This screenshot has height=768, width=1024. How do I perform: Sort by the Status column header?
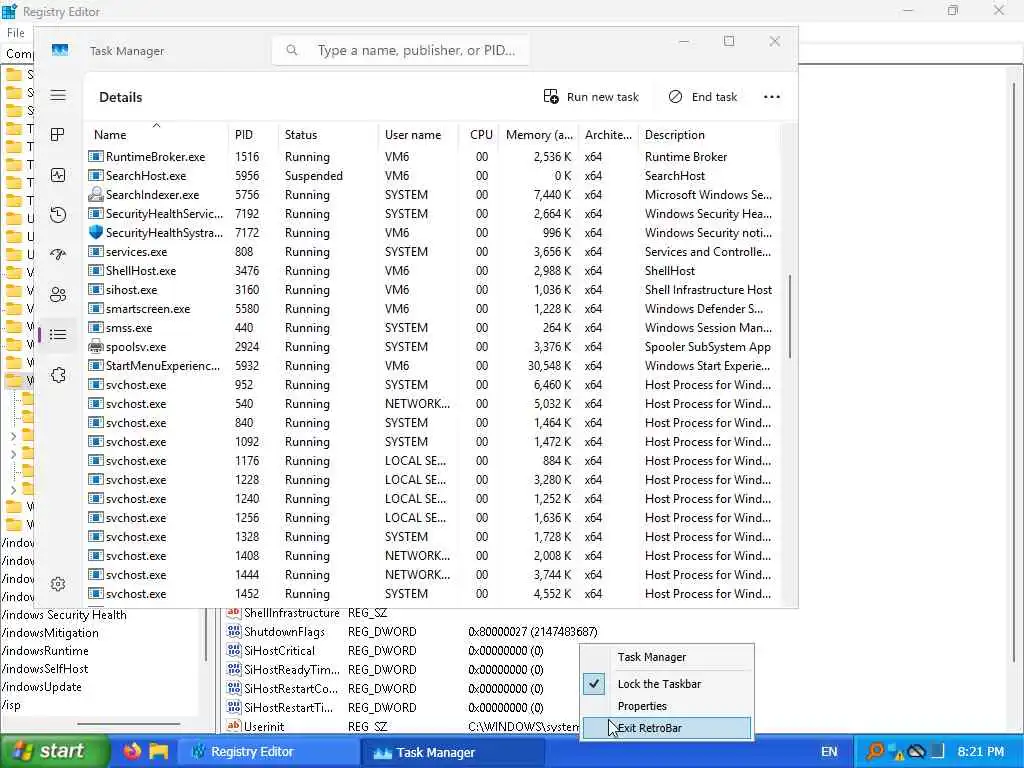(328, 135)
